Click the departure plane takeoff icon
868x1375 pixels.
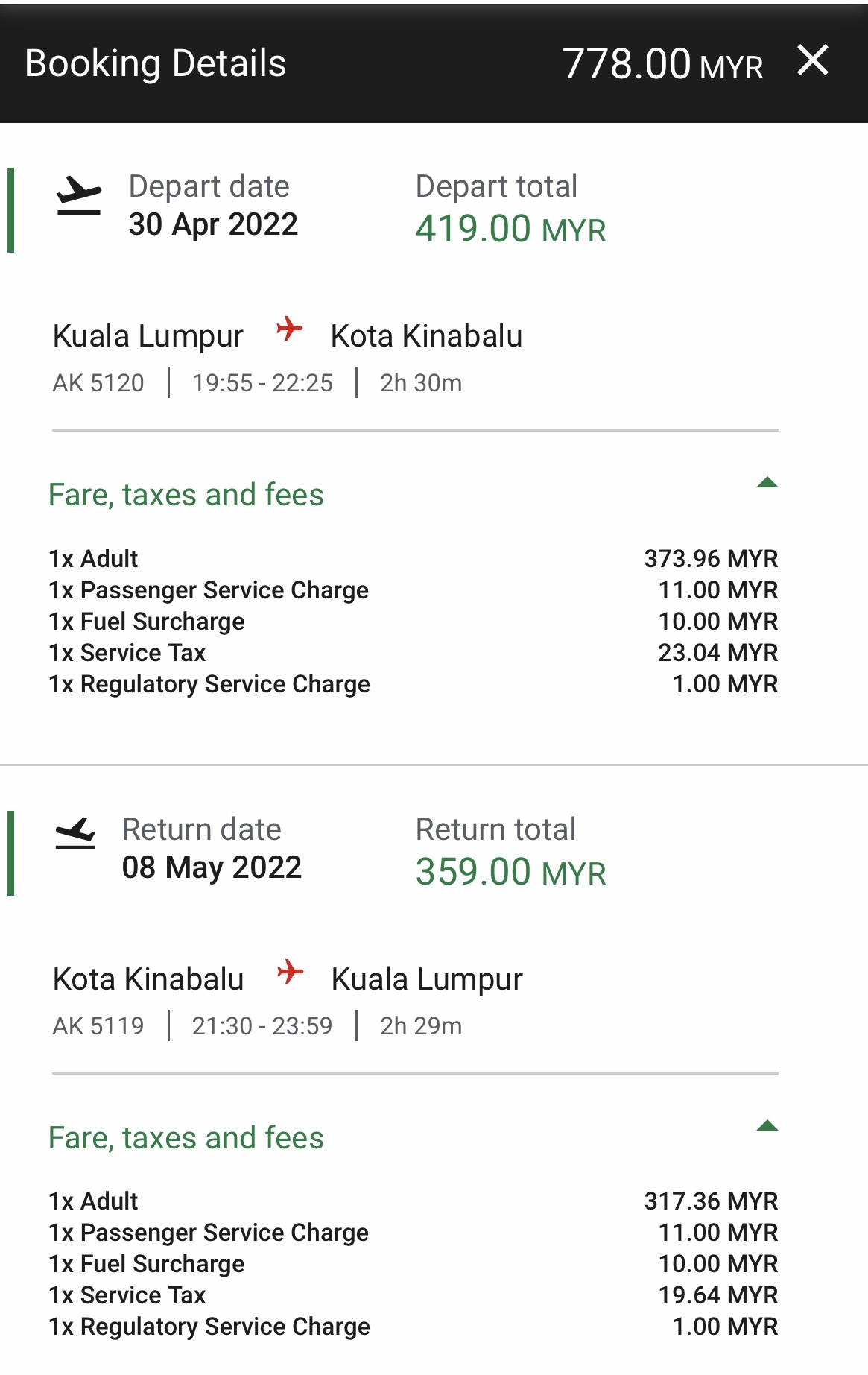click(78, 196)
